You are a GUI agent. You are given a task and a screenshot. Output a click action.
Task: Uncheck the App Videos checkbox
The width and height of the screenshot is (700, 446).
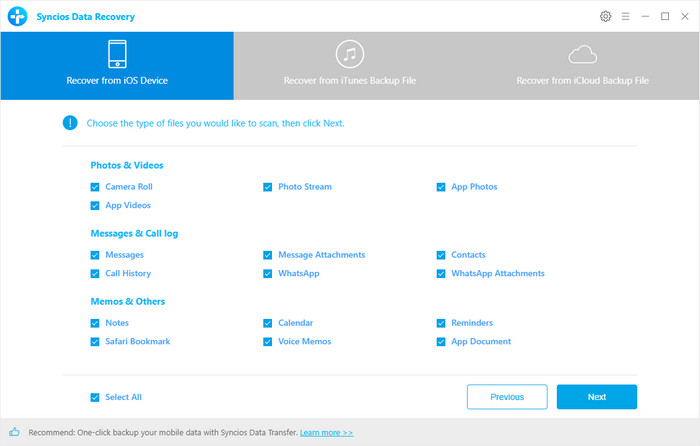click(95, 205)
